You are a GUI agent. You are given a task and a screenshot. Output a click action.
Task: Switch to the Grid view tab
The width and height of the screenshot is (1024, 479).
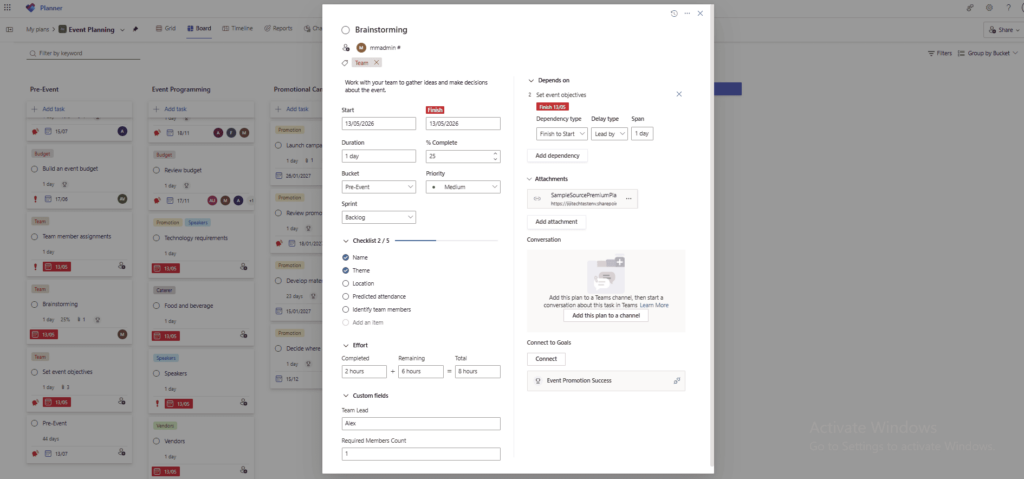tap(166, 29)
